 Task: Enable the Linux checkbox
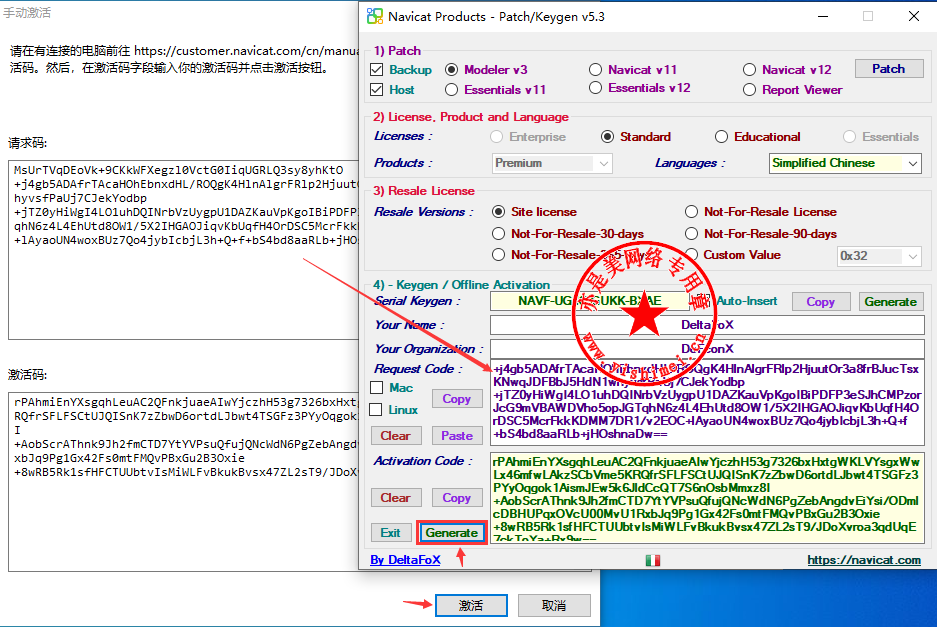coord(376,409)
